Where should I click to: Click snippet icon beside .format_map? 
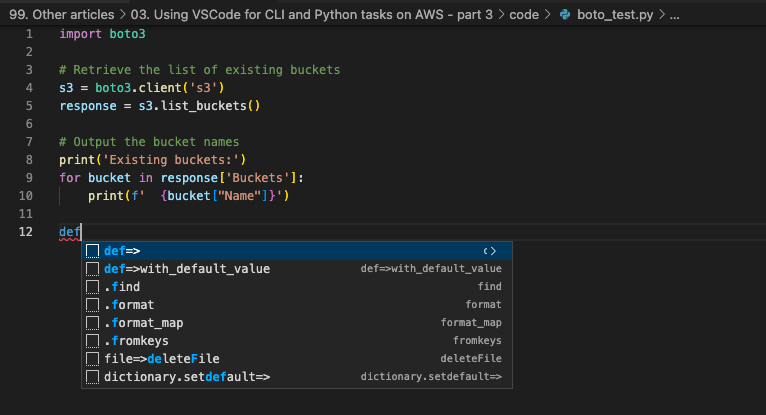pos(92,323)
